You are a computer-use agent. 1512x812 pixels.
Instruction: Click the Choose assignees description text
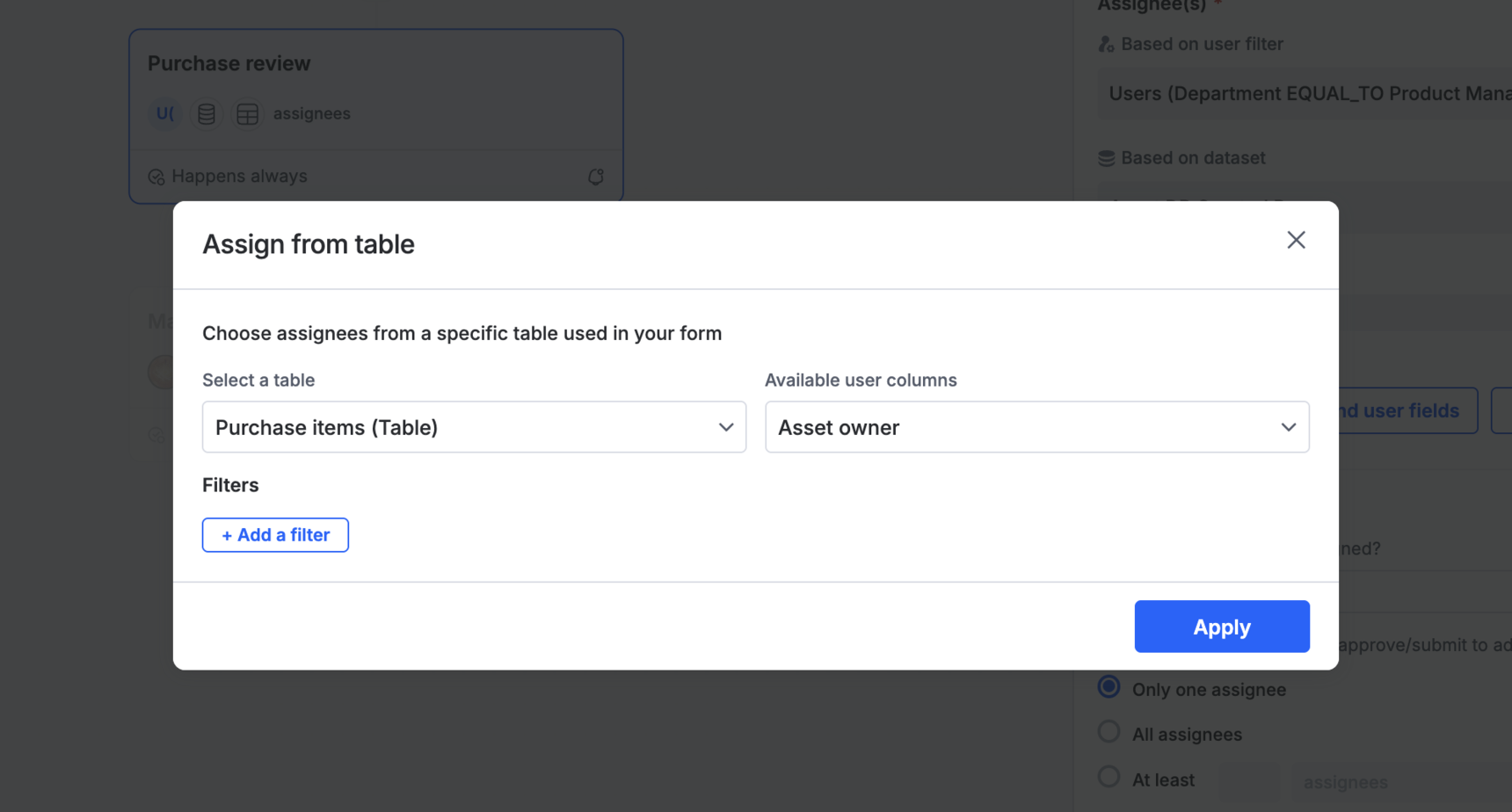tap(462, 333)
